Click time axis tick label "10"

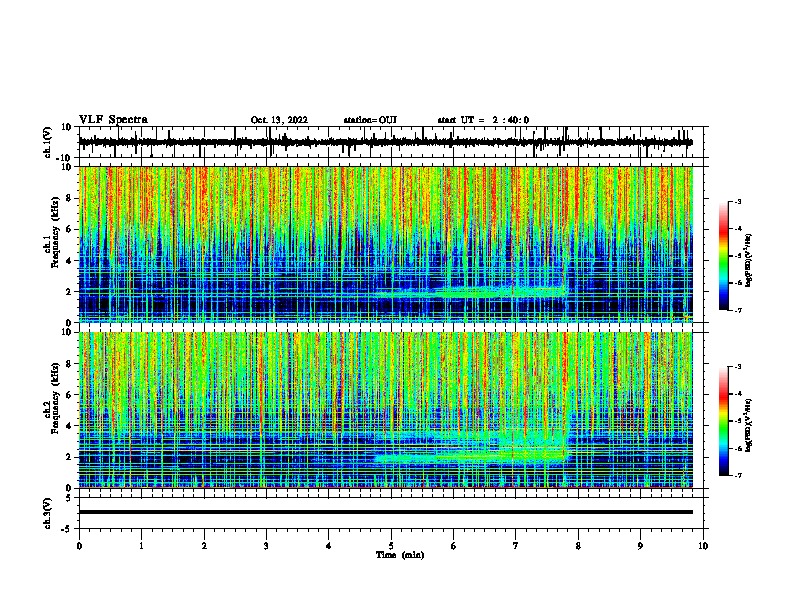[x=703, y=546]
